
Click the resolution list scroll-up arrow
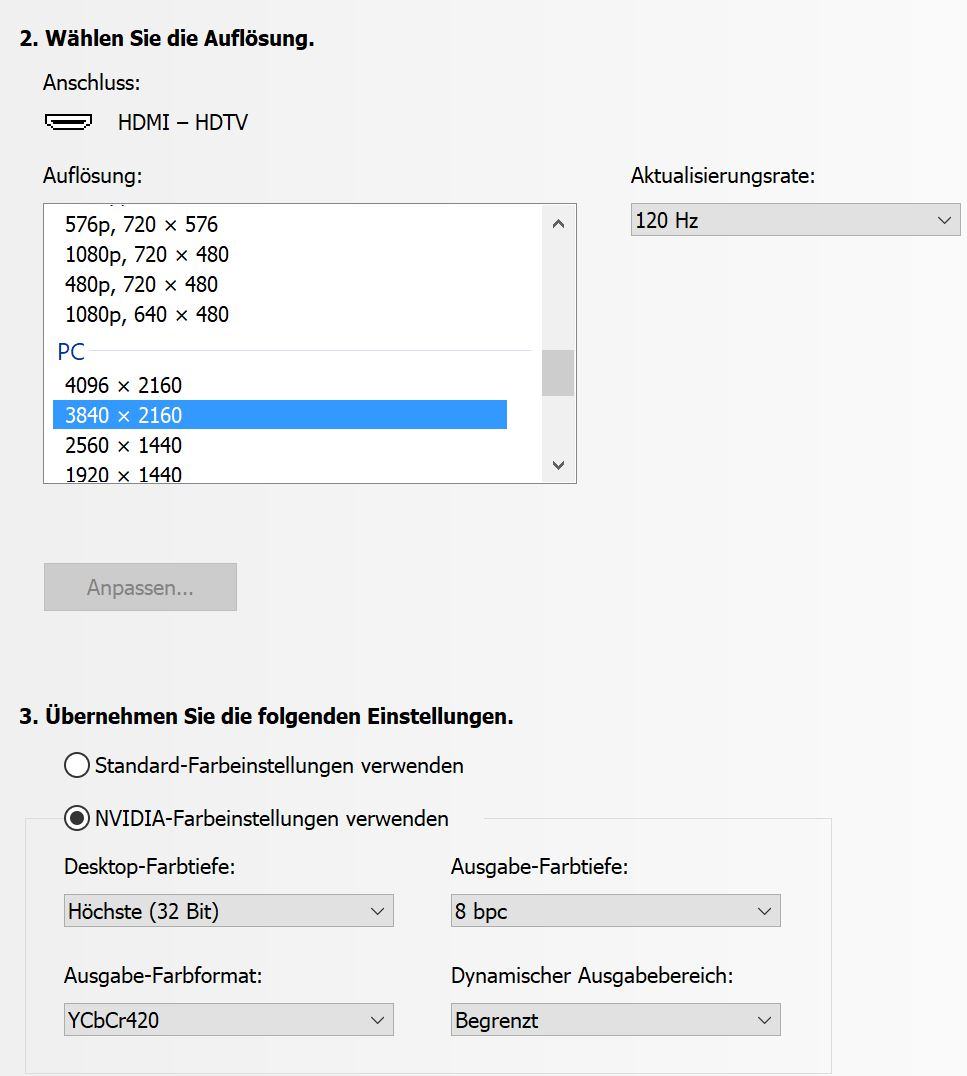click(x=558, y=224)
